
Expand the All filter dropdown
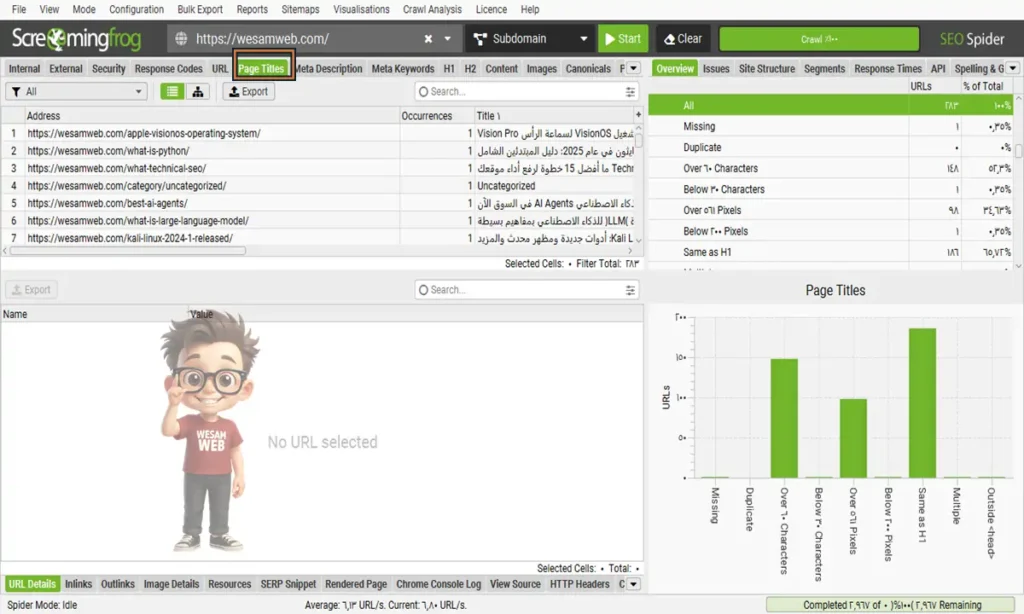tap(77, 92)
